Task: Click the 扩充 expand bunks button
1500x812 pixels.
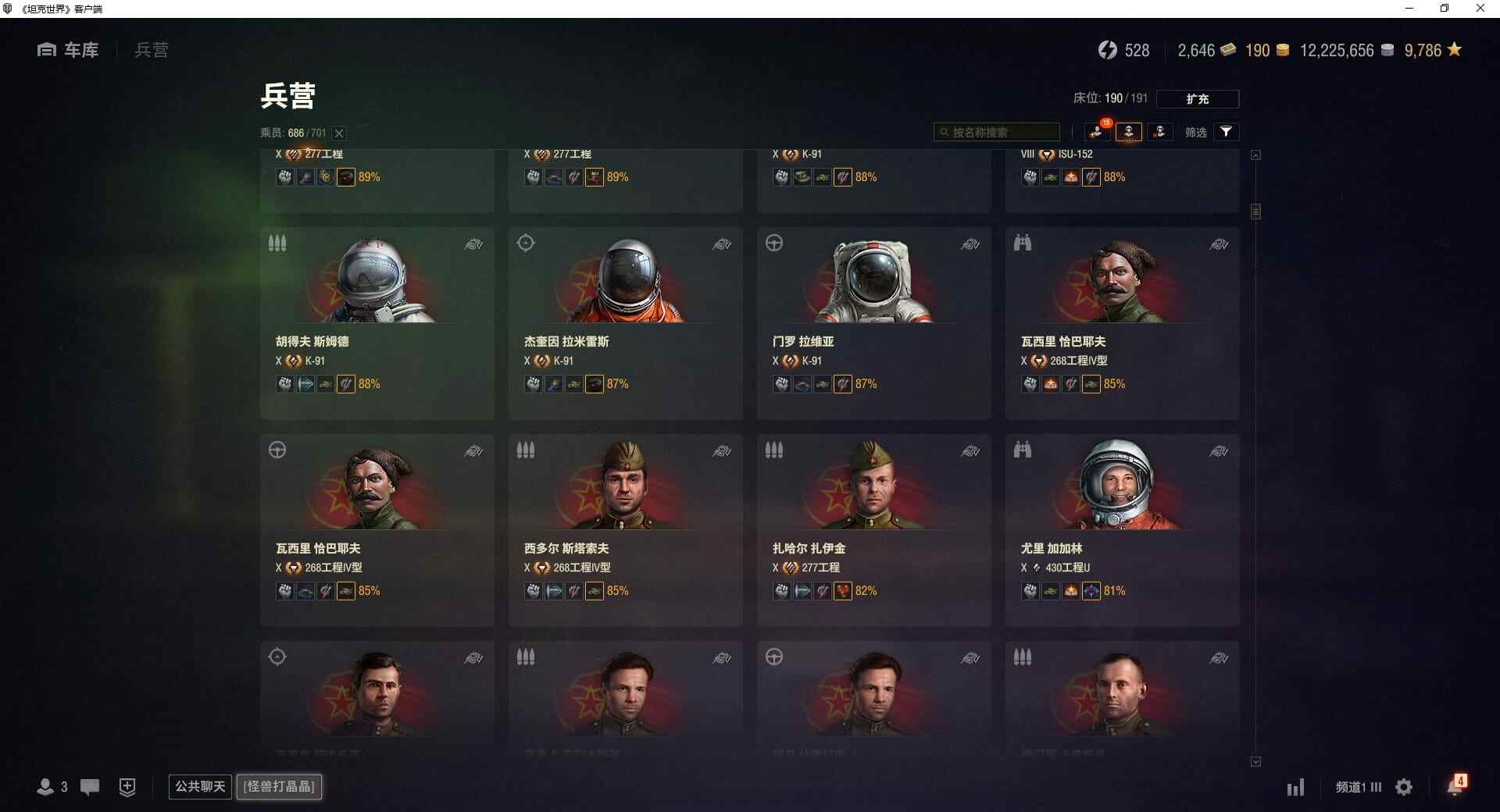Action: (1197, 99)
